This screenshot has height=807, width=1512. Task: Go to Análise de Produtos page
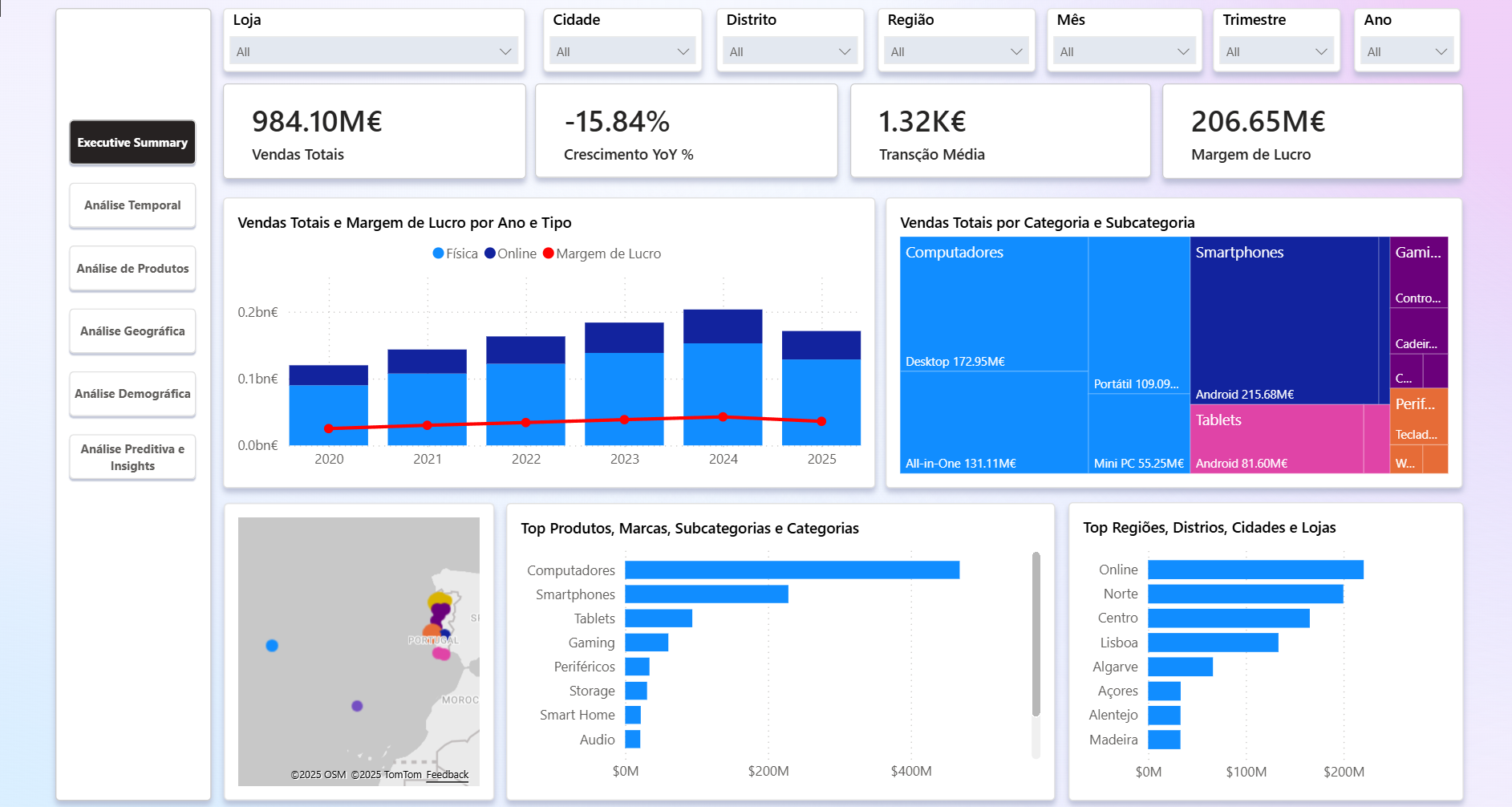pyautogui.click(x=132, y=269)
